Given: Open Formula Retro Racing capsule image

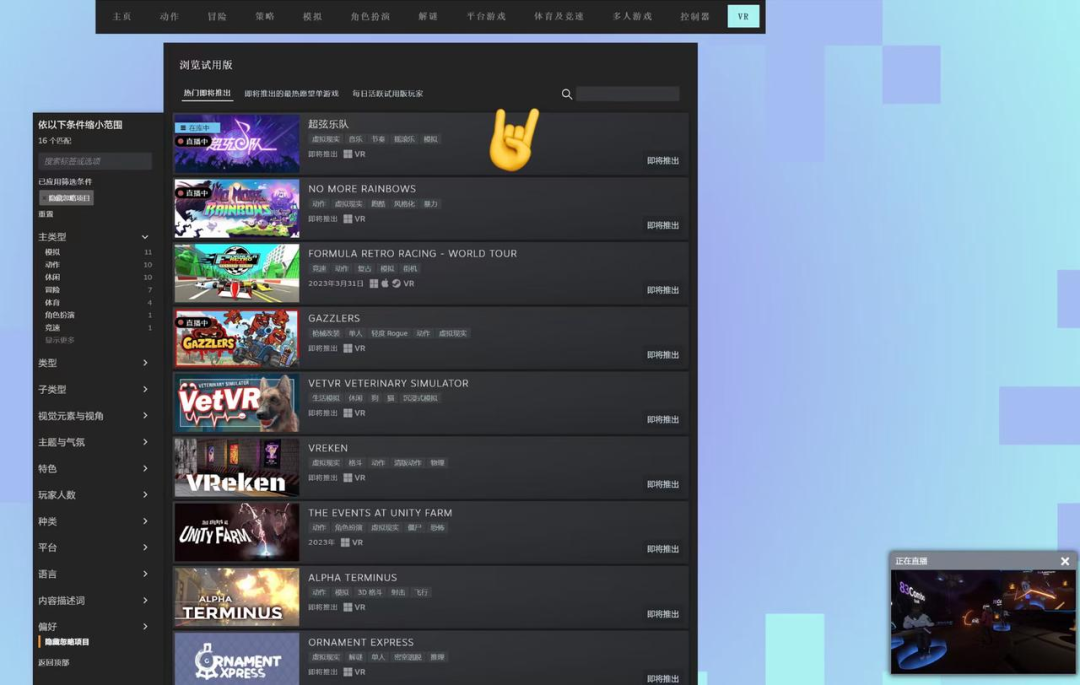Looking at the screenshot, I should pos(237,273).
